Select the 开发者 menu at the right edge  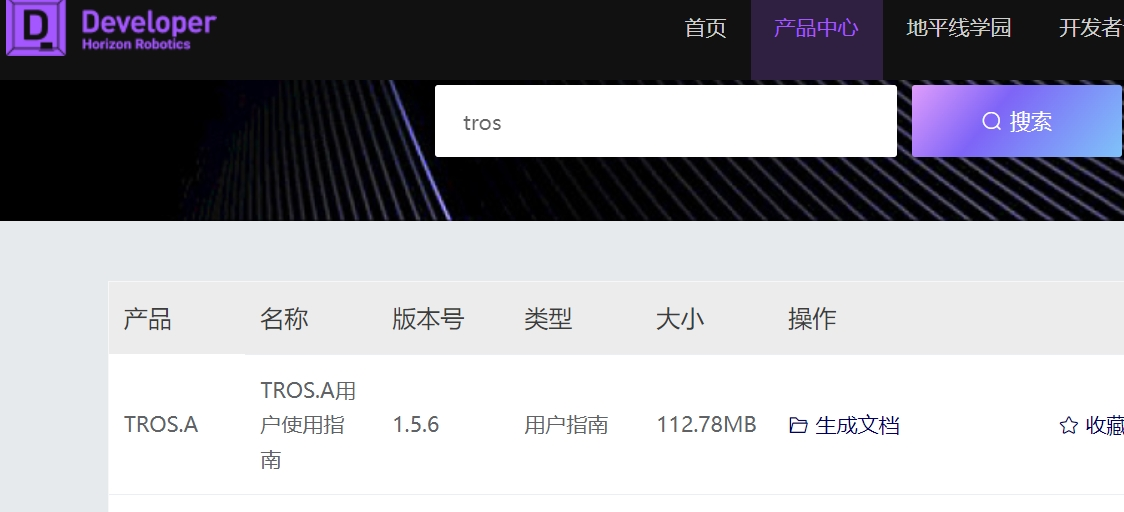[x=1090, y=28]
